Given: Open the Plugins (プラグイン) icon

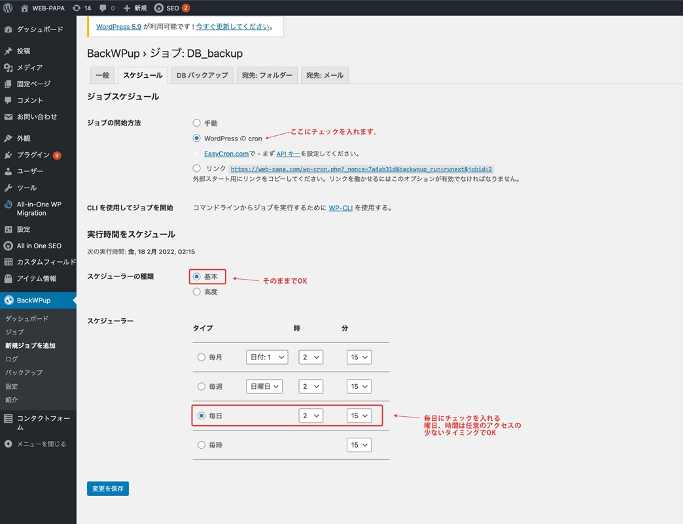Looking at the screenshot, I should [8, 155].
